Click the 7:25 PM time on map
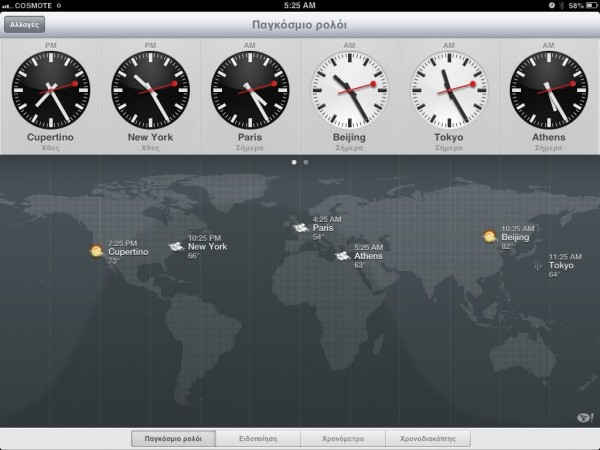The image size is (600, 450). click(x=122, y=243)
